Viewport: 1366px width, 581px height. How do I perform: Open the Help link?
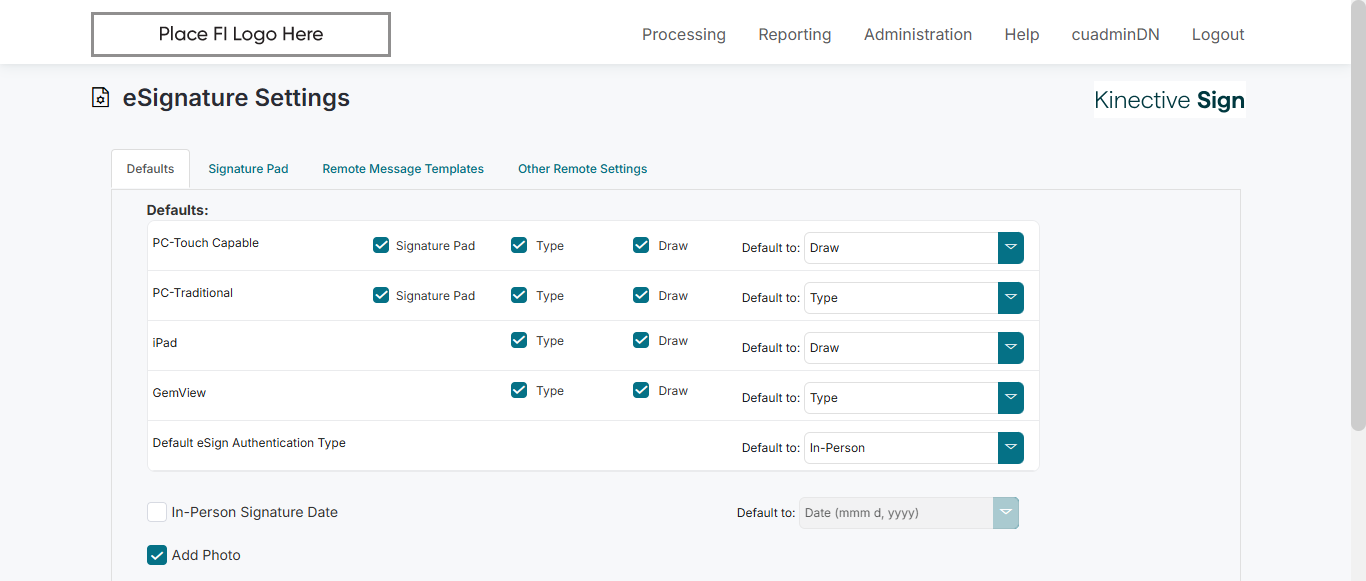point(1021,35)
